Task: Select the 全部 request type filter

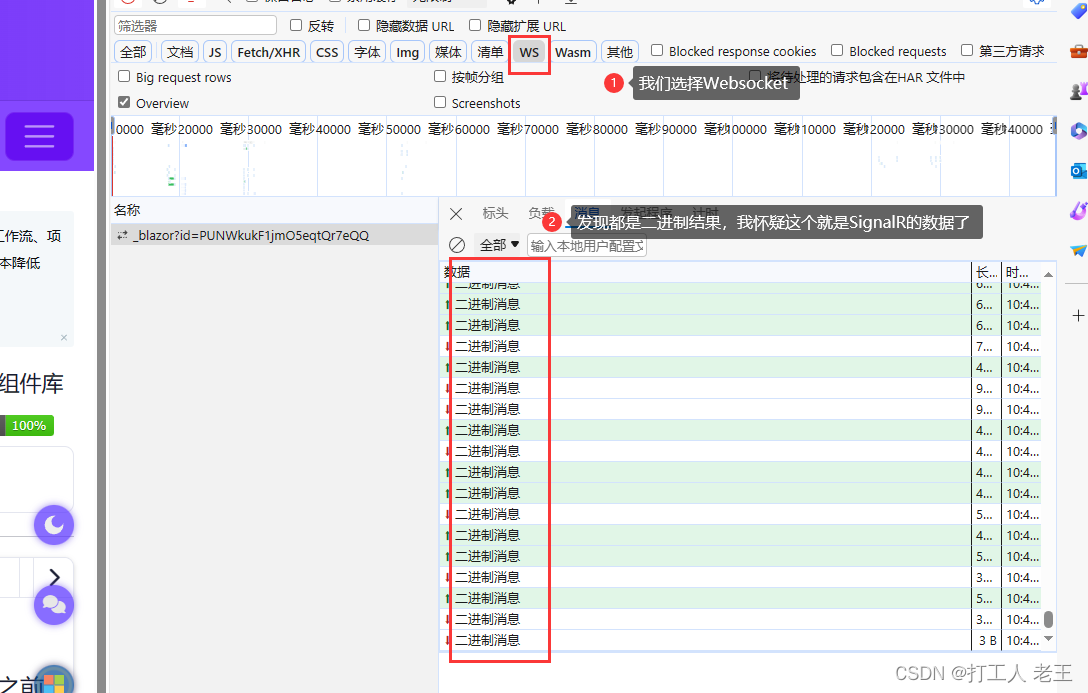Action: point(133,52)
